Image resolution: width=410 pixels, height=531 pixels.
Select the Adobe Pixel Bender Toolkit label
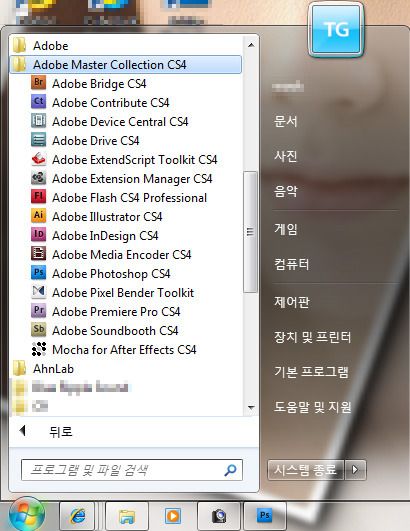click(x=123, y=293)
